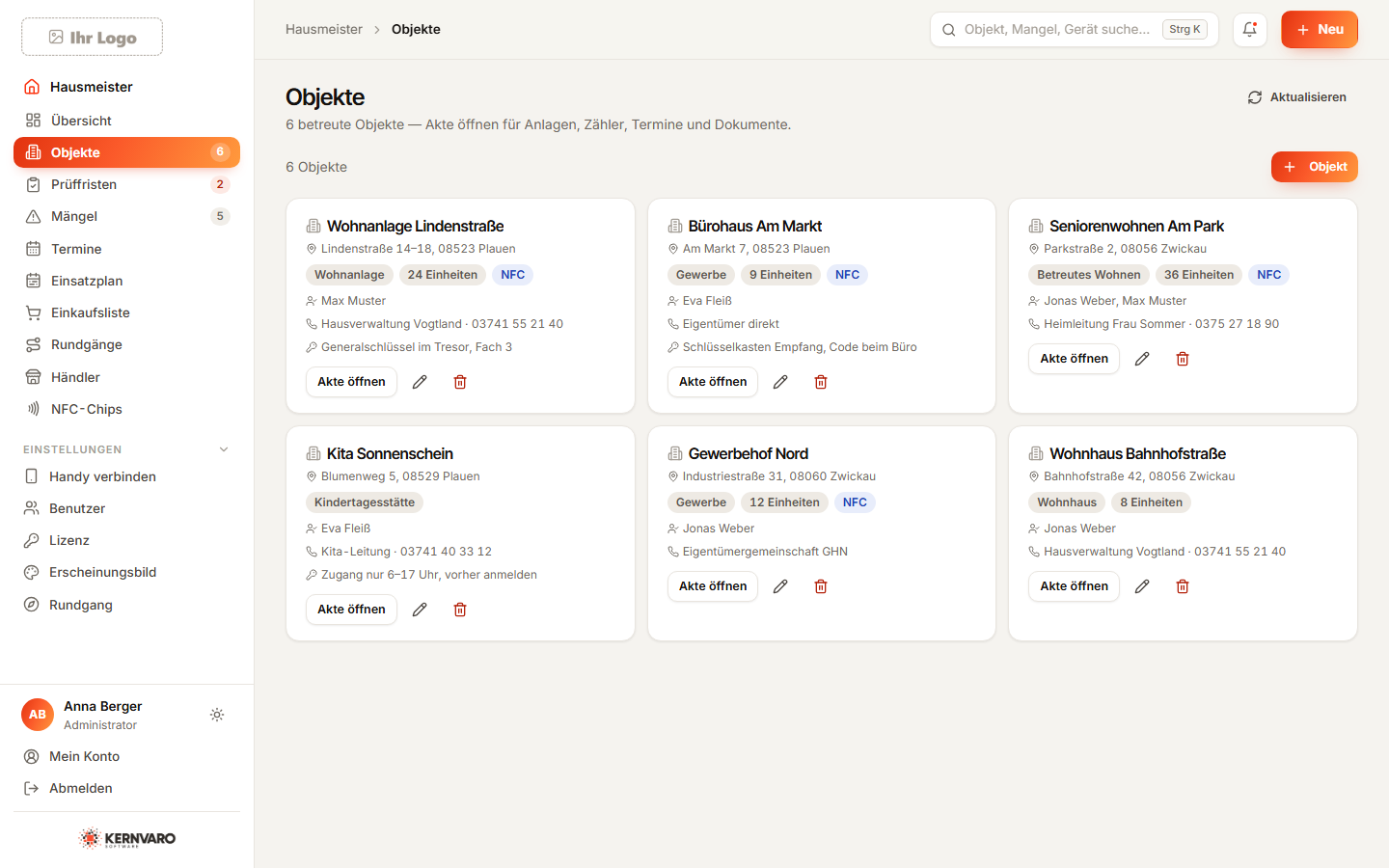This screenshot has width=1389, height=868.
Task: Click the orange Neu button
Action: point(1319,29)
